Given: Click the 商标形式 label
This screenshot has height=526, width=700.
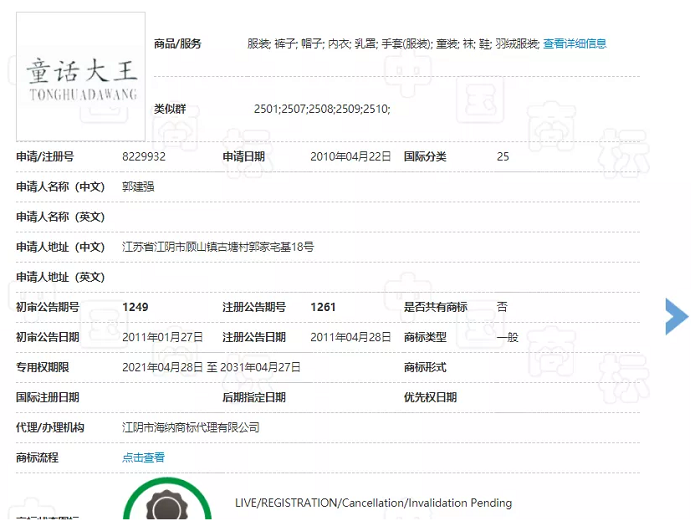Looking at the screenshot, I should click(425, 367).
